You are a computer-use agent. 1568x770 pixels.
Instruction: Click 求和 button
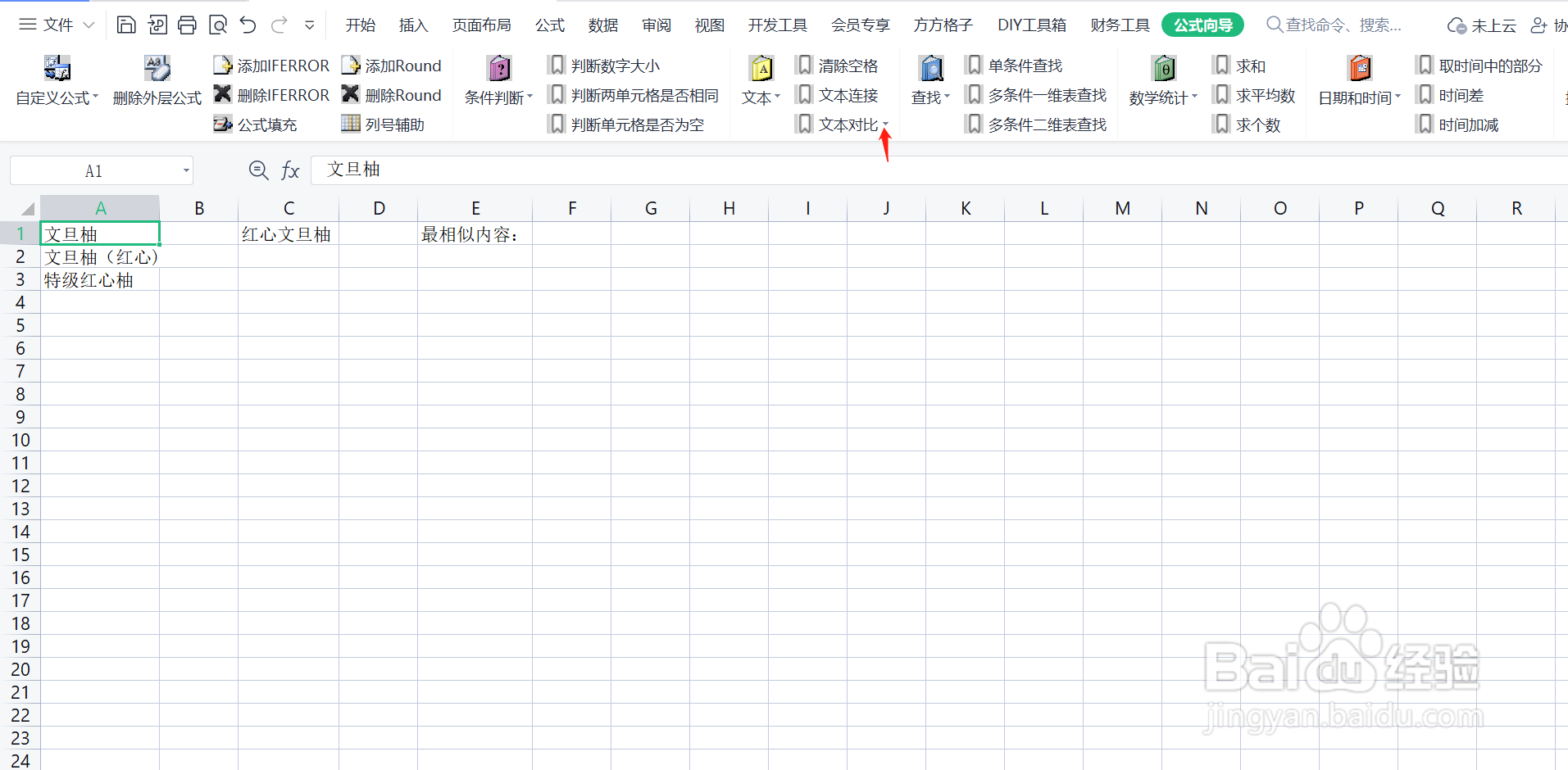1239,66
